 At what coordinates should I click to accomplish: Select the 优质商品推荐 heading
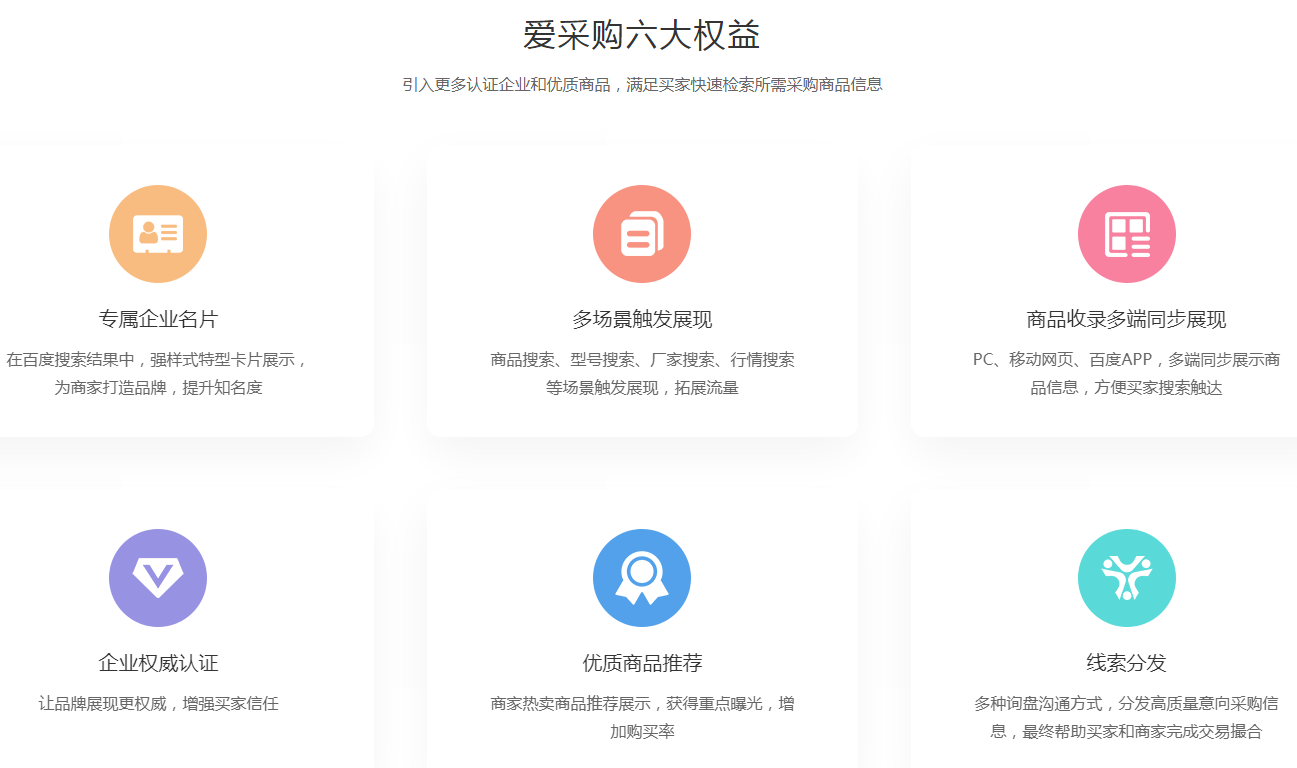642,663
